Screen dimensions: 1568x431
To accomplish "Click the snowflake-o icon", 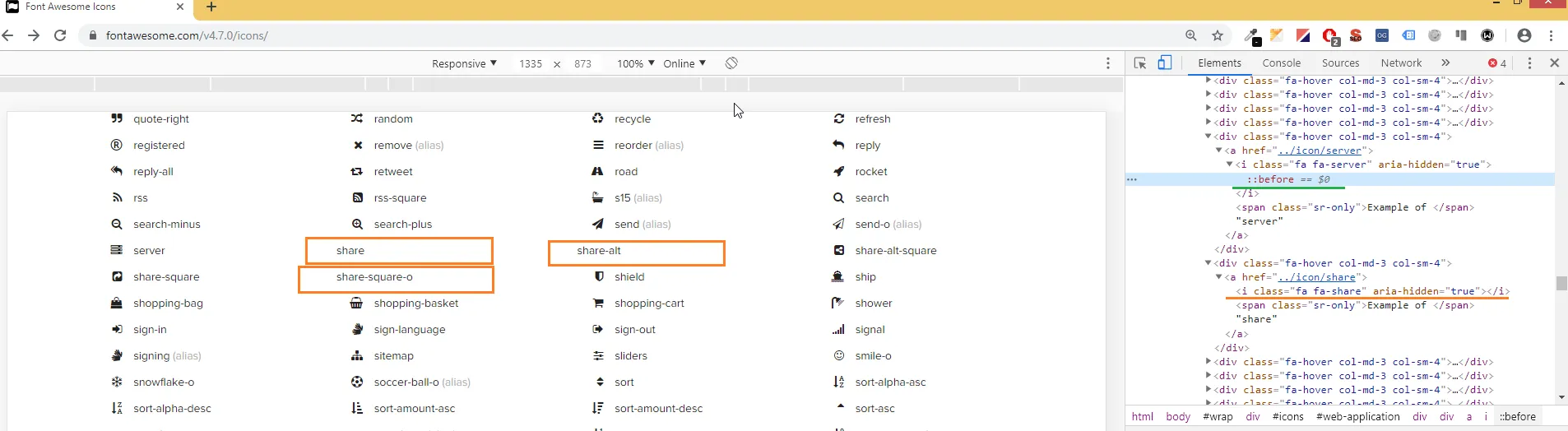I will (x=117, y=382).
